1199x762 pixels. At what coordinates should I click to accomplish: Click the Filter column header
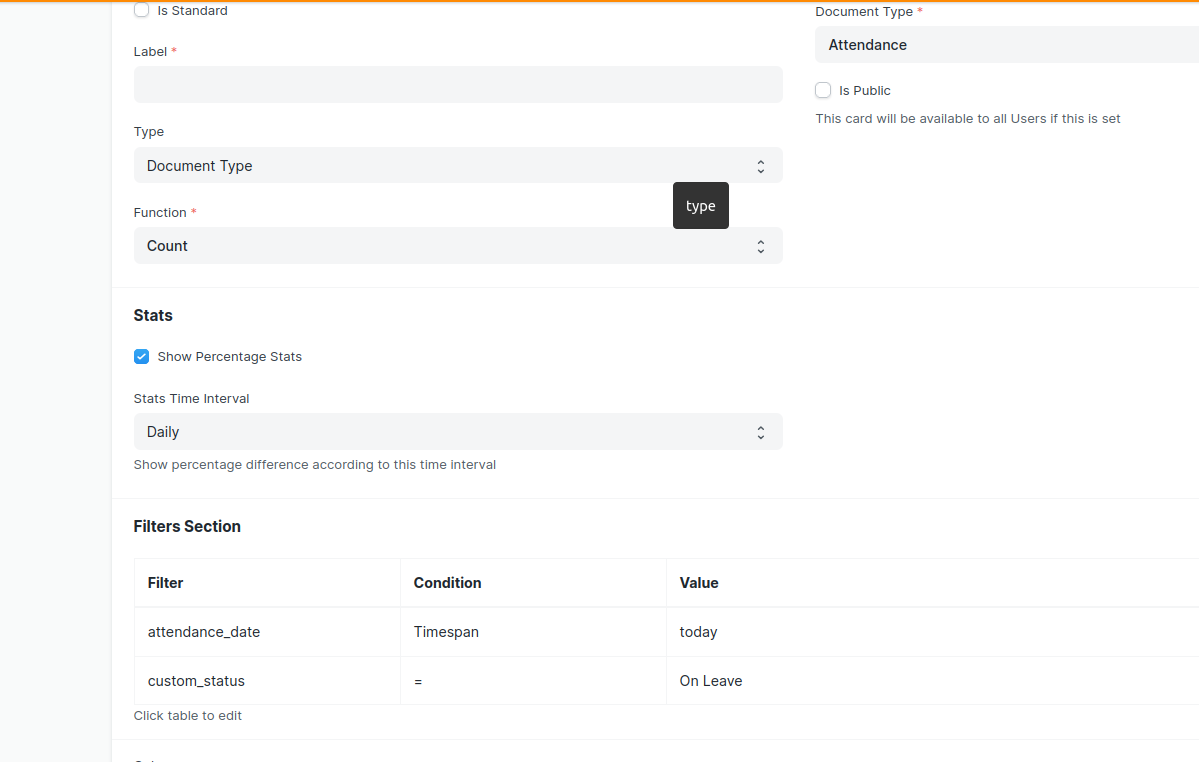(x=268, y=583)
